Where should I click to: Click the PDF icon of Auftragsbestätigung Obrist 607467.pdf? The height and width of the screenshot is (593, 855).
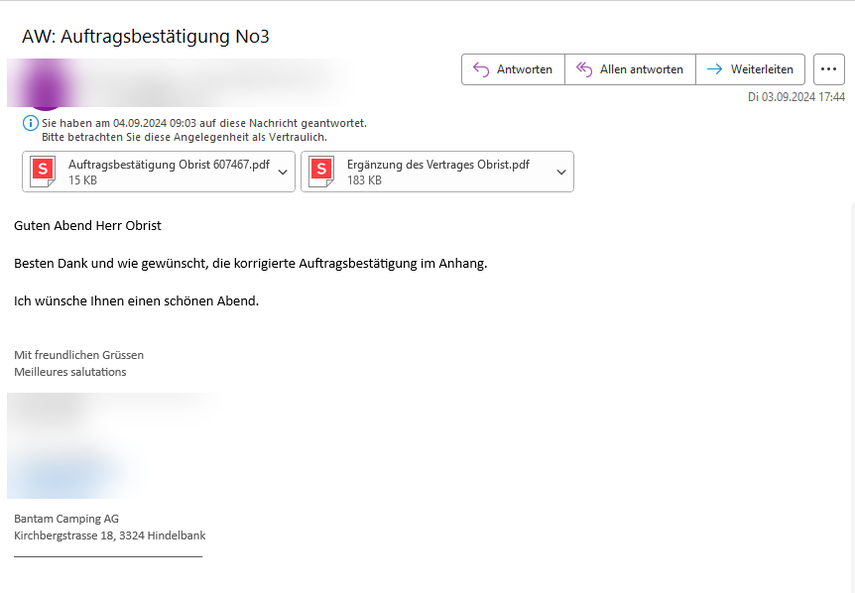coord(43,172)
